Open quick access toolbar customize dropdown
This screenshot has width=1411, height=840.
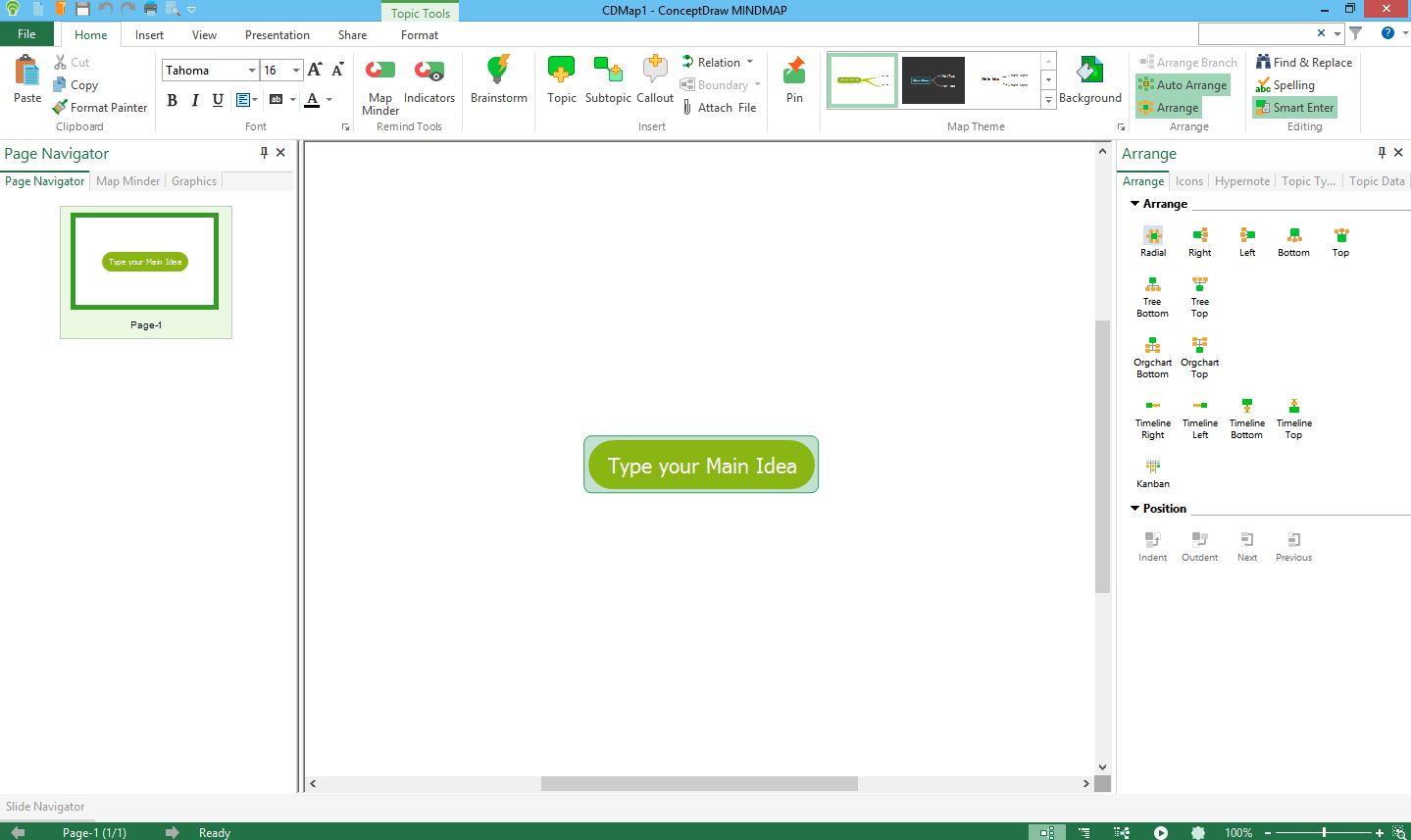192,9
